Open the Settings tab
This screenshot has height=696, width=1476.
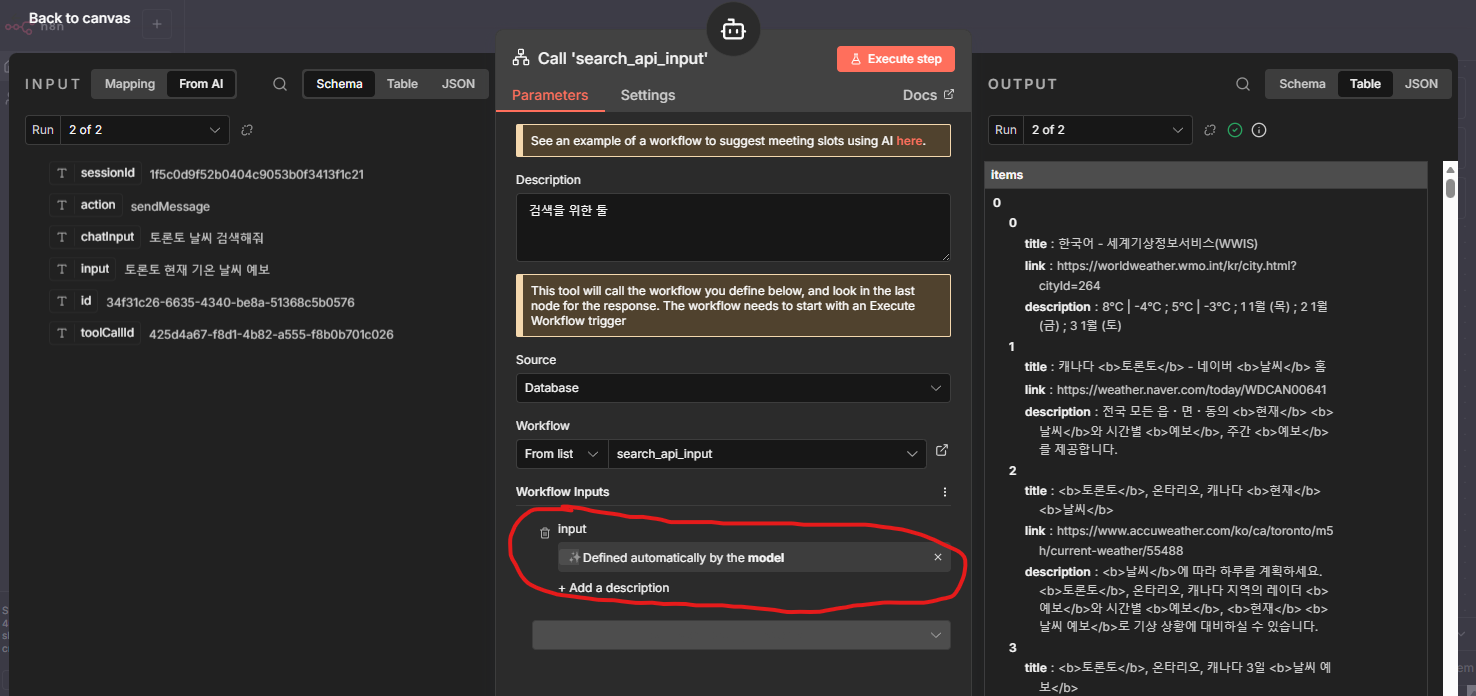click(648, 95)
